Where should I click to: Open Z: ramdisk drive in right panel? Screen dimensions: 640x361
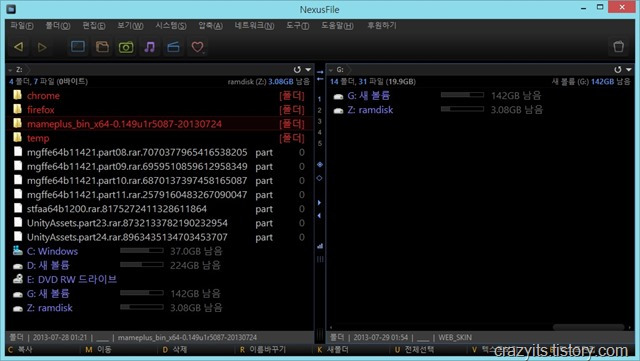coord(370,109)
